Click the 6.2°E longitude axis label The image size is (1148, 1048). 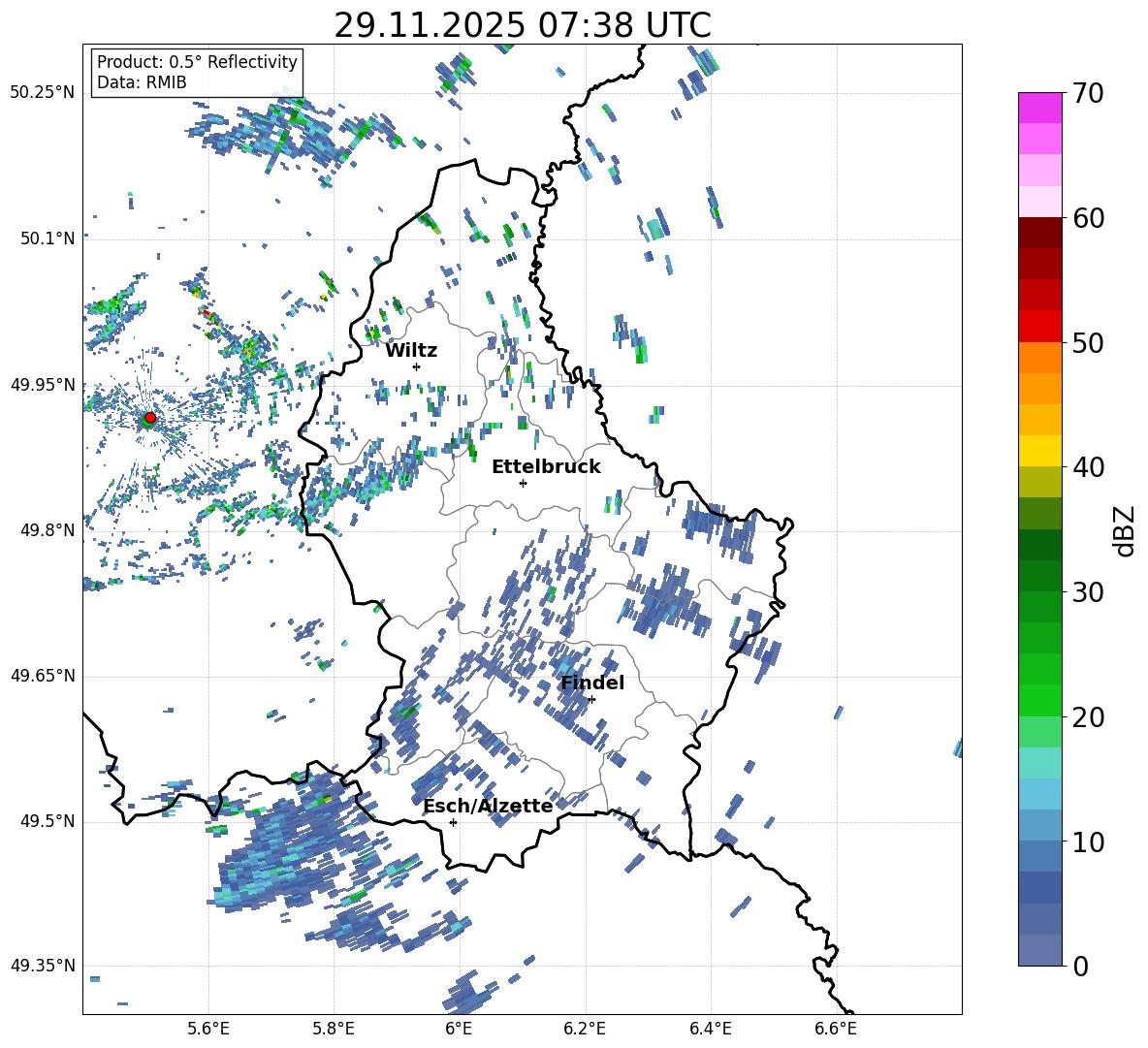click(x=585, y=1028)
